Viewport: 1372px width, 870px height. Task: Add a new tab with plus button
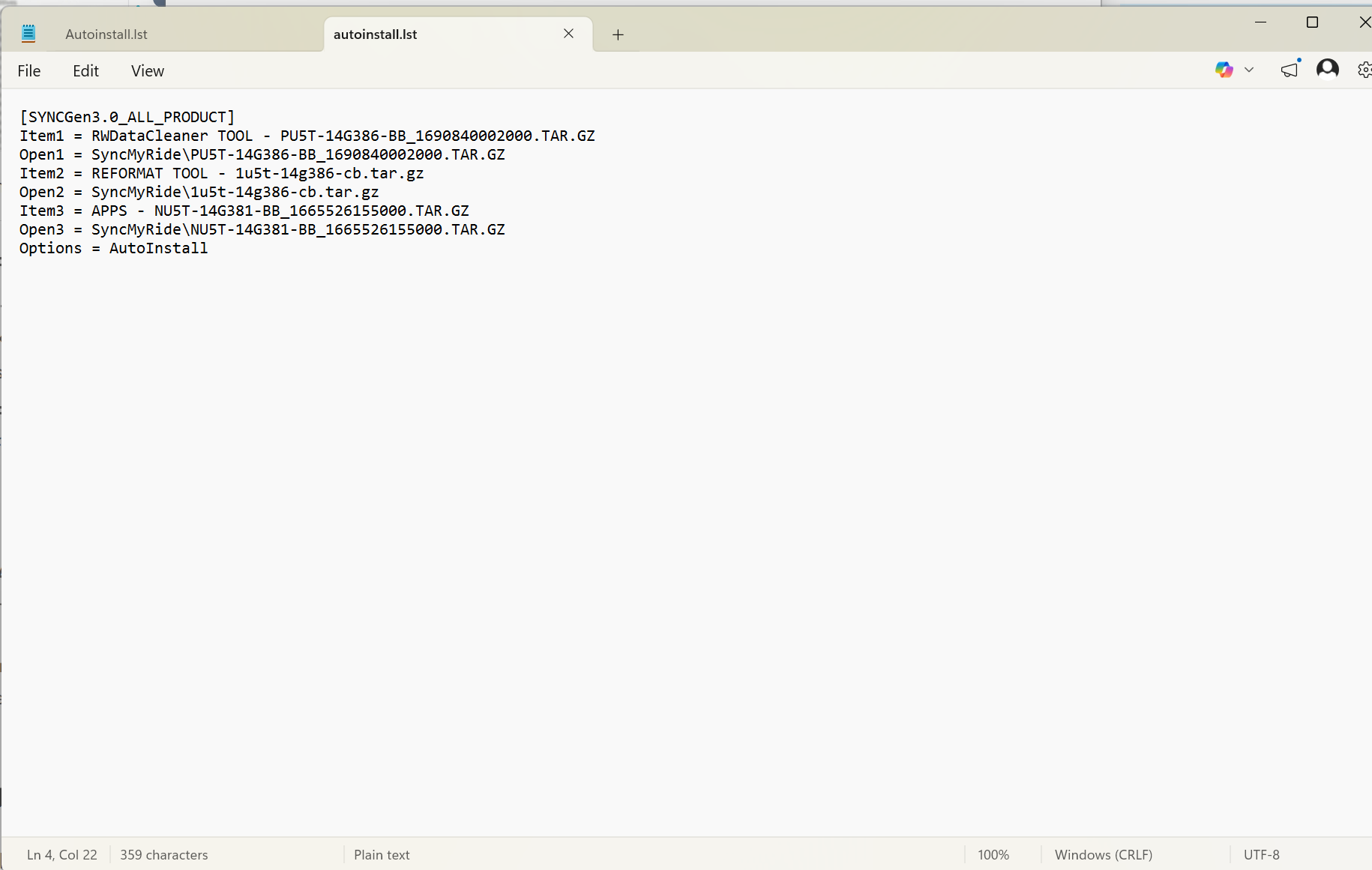pyautogui.click(x=618, y=34)
